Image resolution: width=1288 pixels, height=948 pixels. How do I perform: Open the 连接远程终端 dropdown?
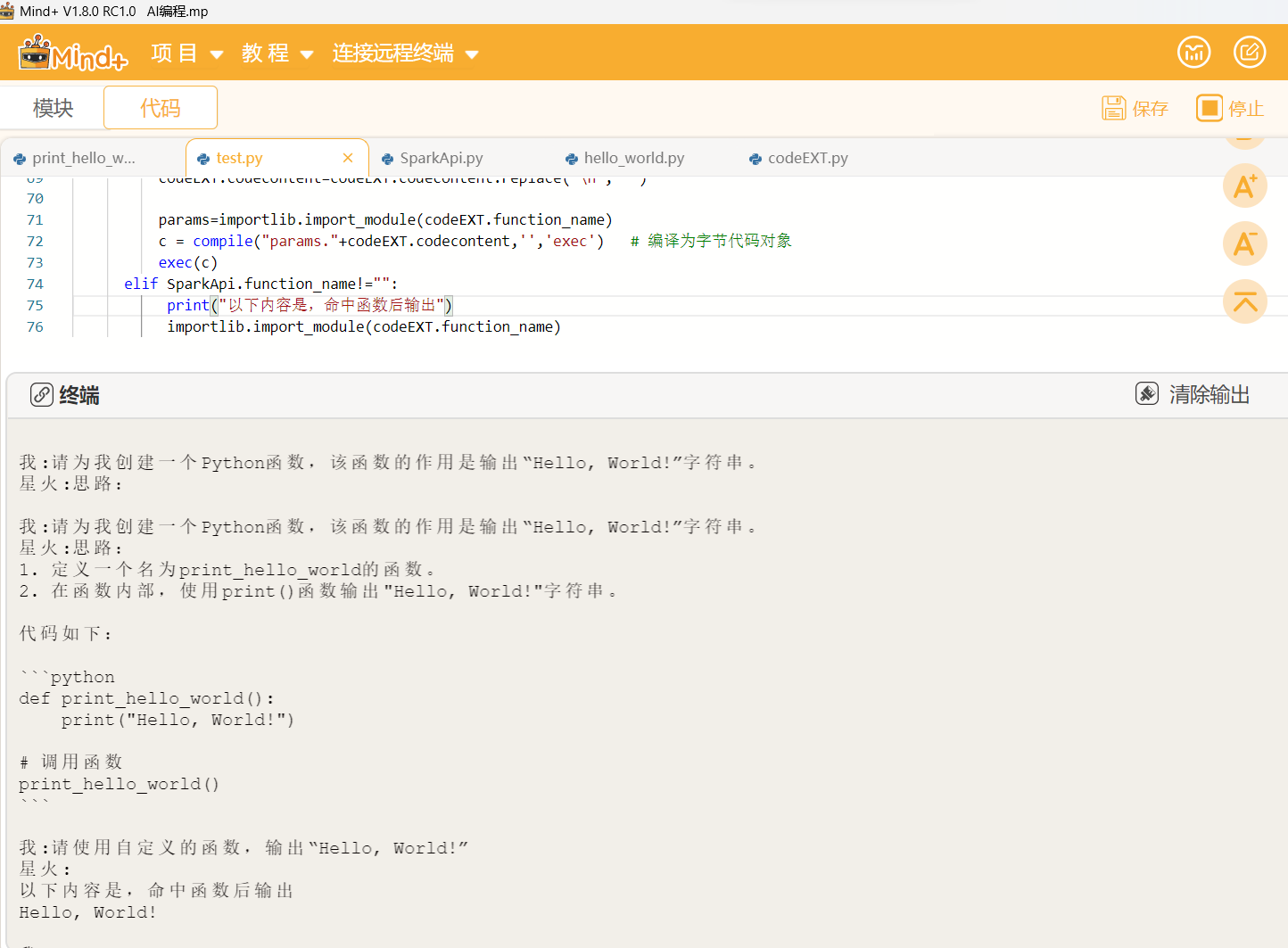coord(406,54)
